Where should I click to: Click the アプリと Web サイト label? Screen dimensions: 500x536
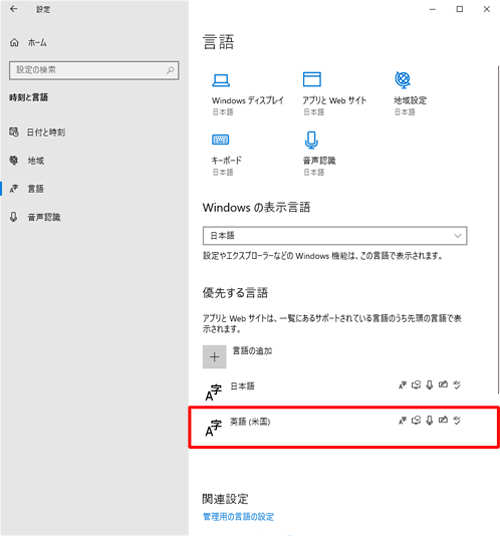coord(334,100)
